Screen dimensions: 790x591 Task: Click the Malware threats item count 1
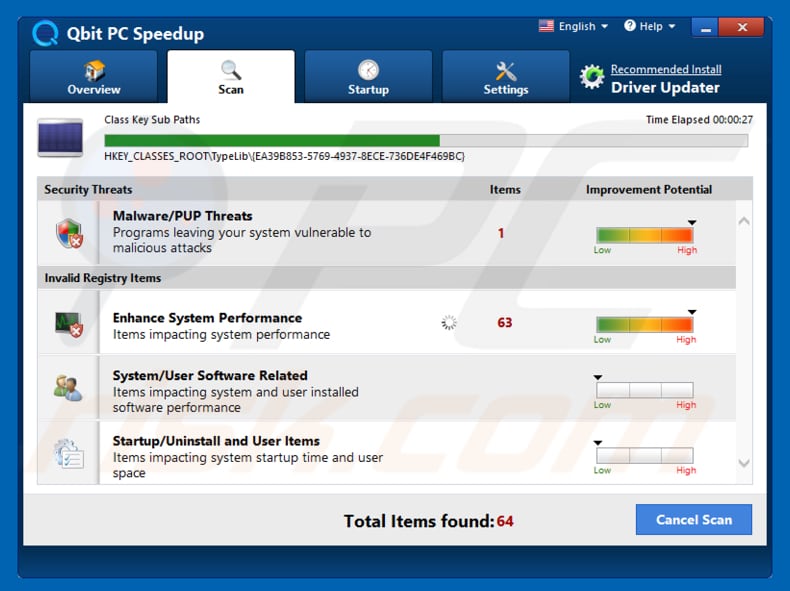[x=501, y=233]
